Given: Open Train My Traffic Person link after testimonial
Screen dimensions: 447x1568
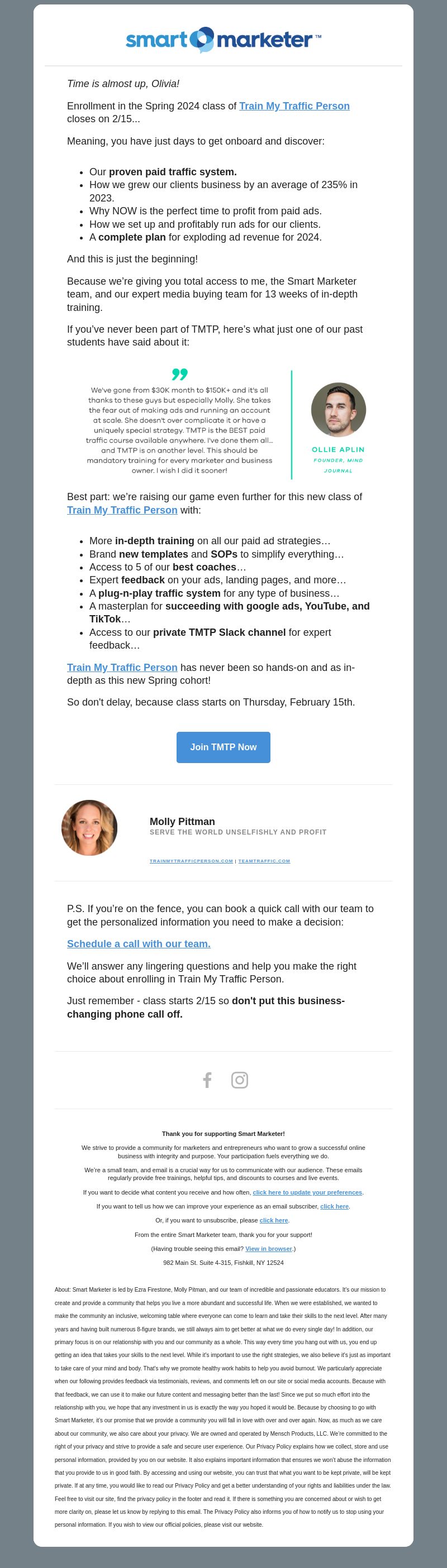Looking at the screenshot, I should click(x=122, y=510).
